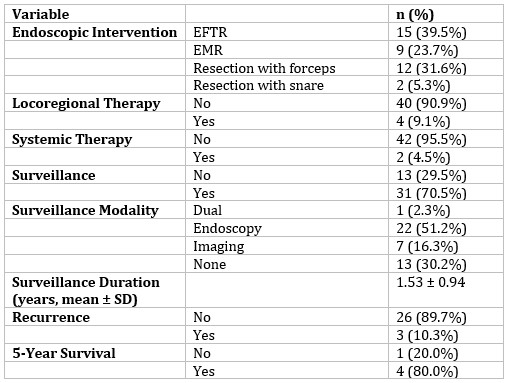Select the Recurrence row label
Screen dimensions: 506x383
(51, 317)
